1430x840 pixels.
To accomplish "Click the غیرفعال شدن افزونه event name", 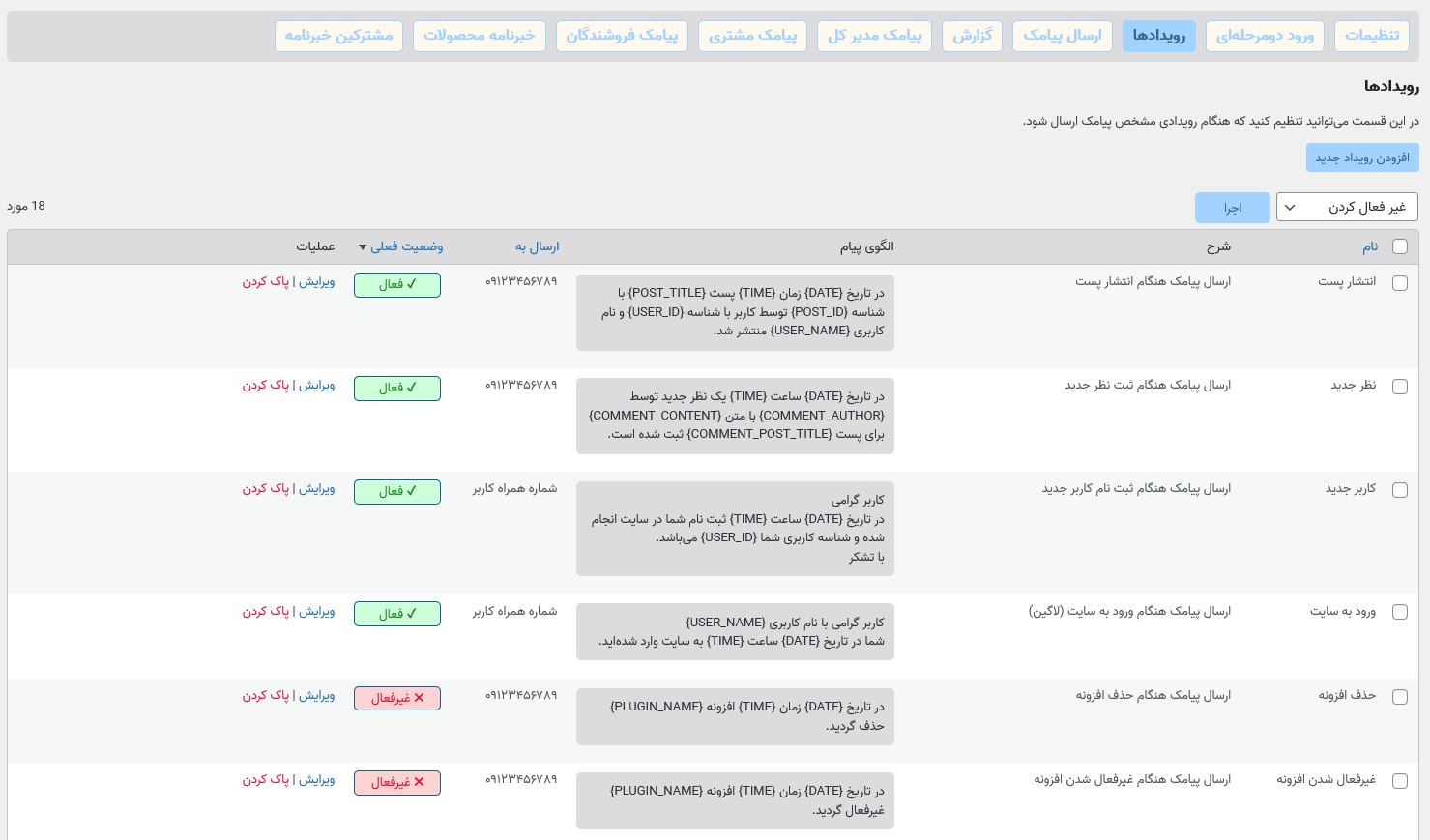I will (x=1327, y=779).
